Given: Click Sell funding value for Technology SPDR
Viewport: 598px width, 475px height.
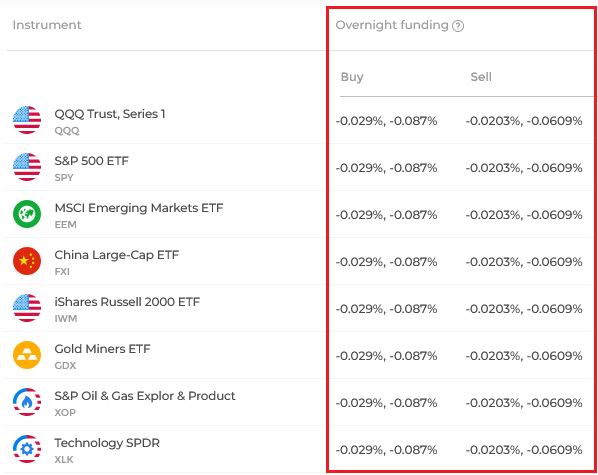Looking at the screenshot, I should tap(524, 449).
